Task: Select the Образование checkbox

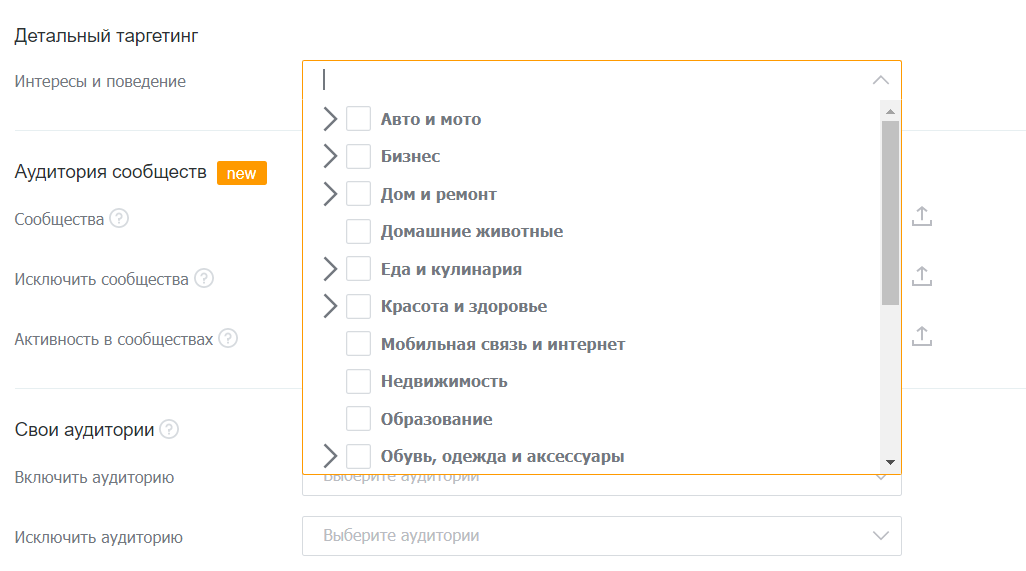Action: 359,419
